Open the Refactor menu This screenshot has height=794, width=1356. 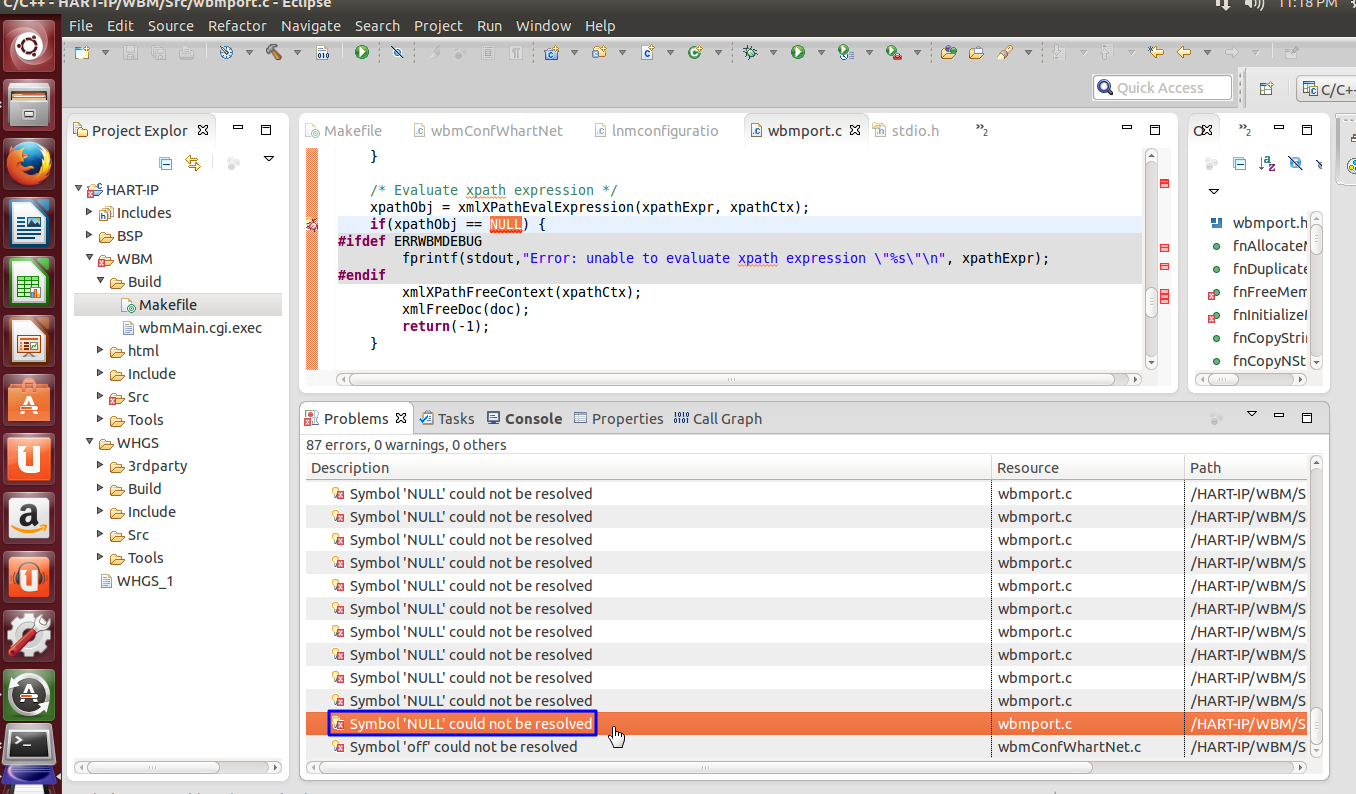[x=237, y=25]
